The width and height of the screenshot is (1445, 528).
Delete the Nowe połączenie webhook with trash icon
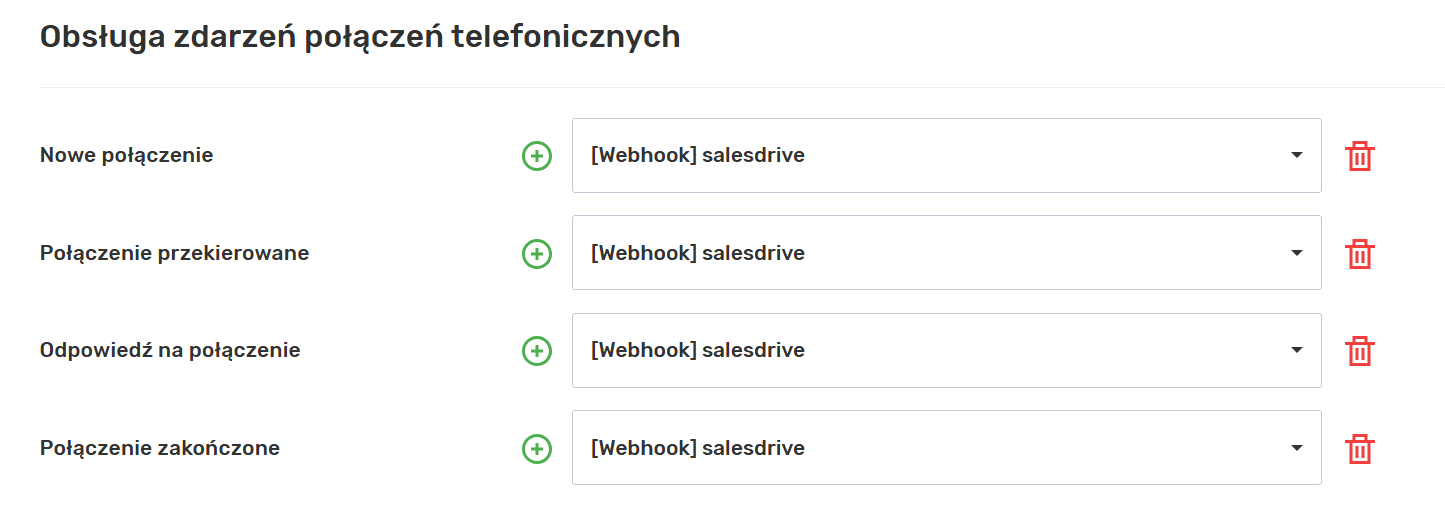pos(1359,157)
